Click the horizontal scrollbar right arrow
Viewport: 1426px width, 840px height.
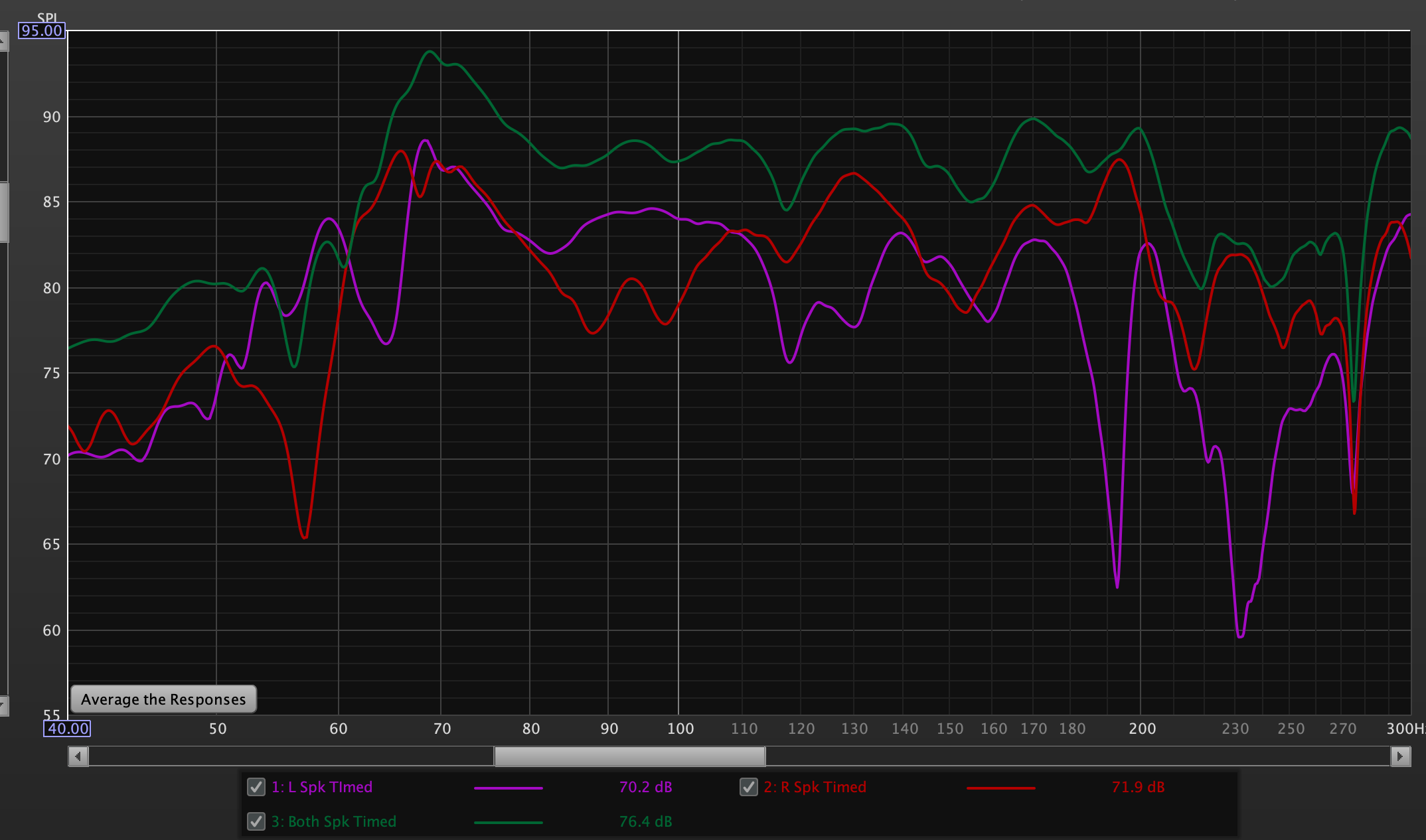tap(1400, 756)
